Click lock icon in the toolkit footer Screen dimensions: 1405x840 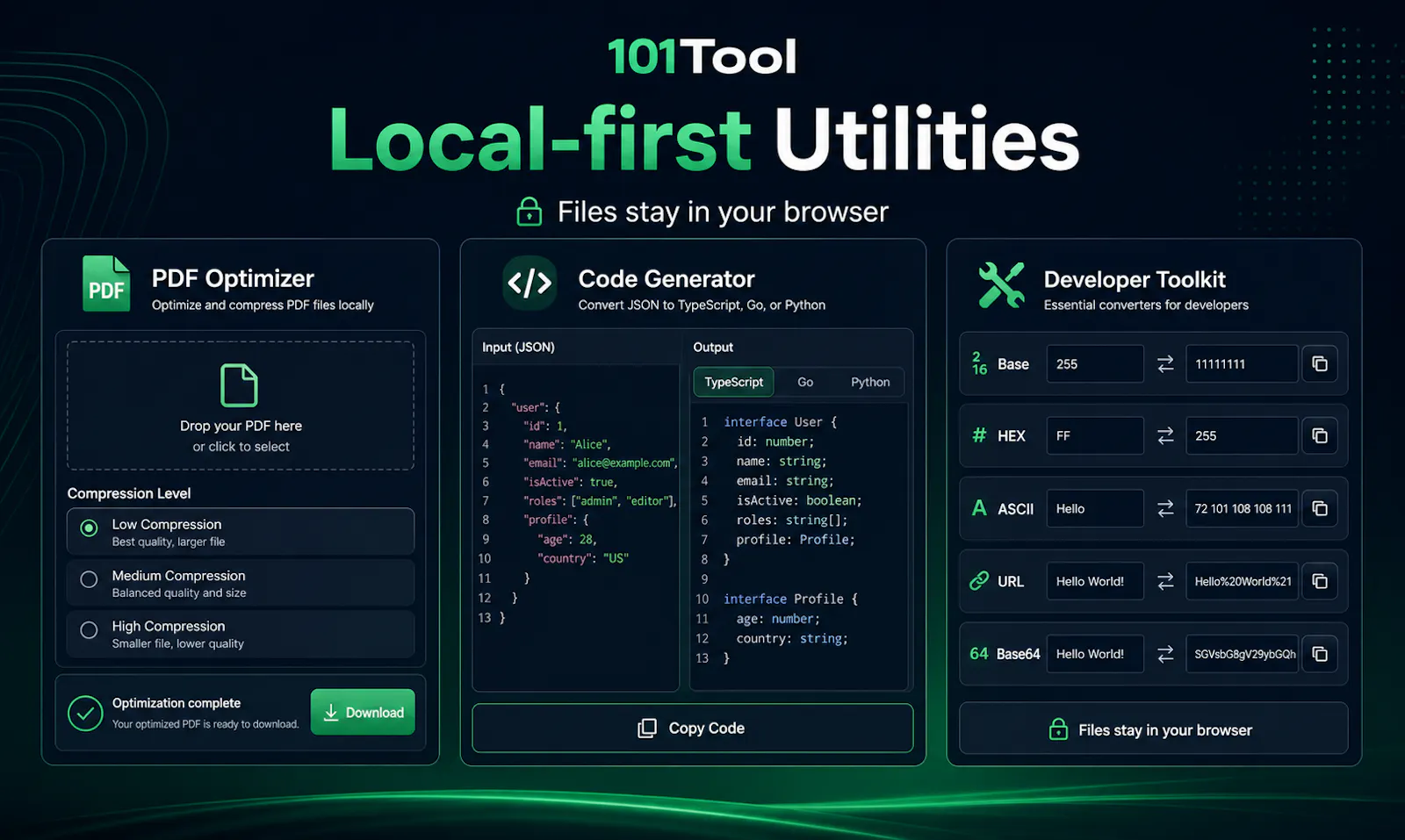pyautogui.click(x=1058, y=729)
